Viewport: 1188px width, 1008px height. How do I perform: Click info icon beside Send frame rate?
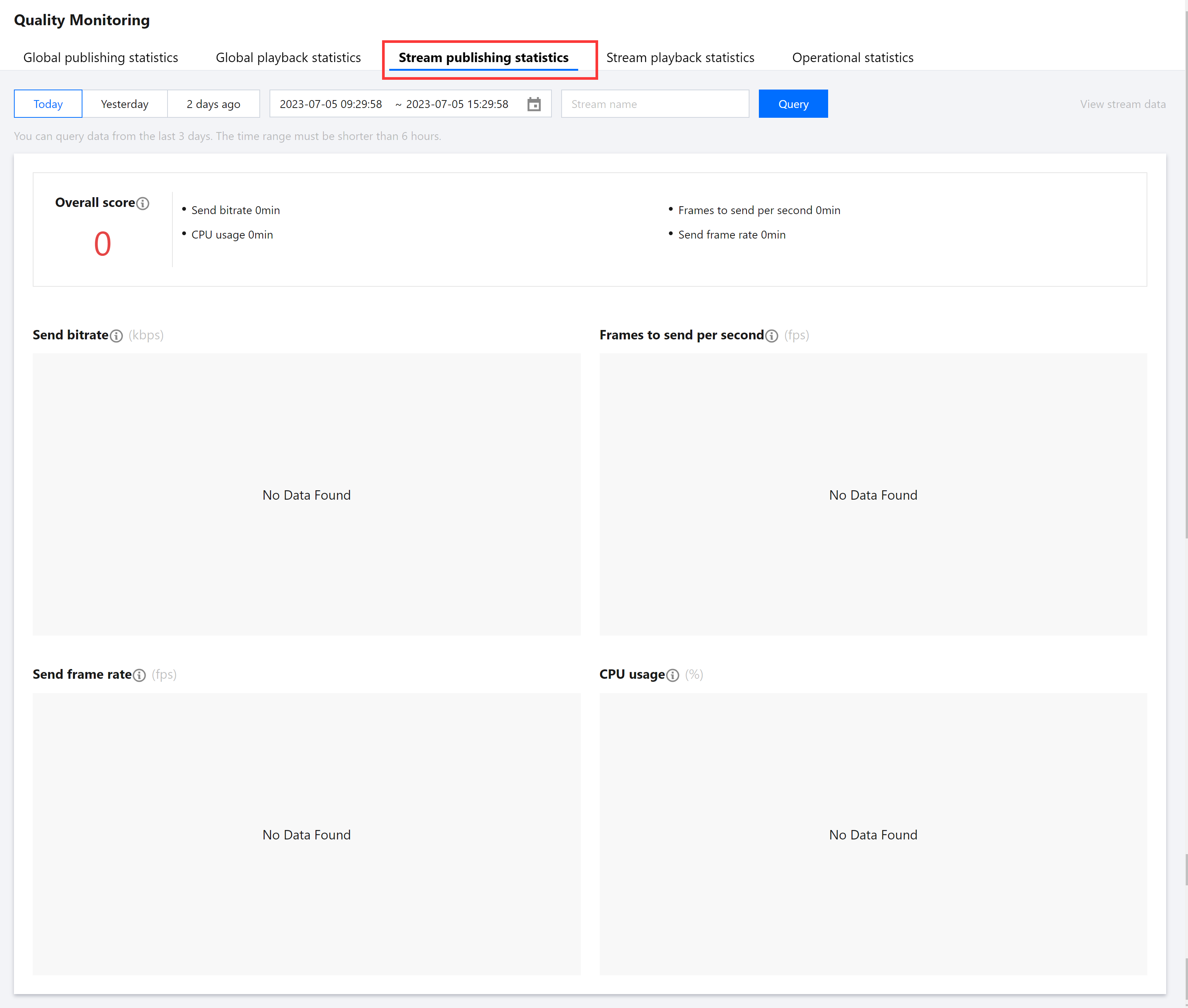tap(139, 675)
